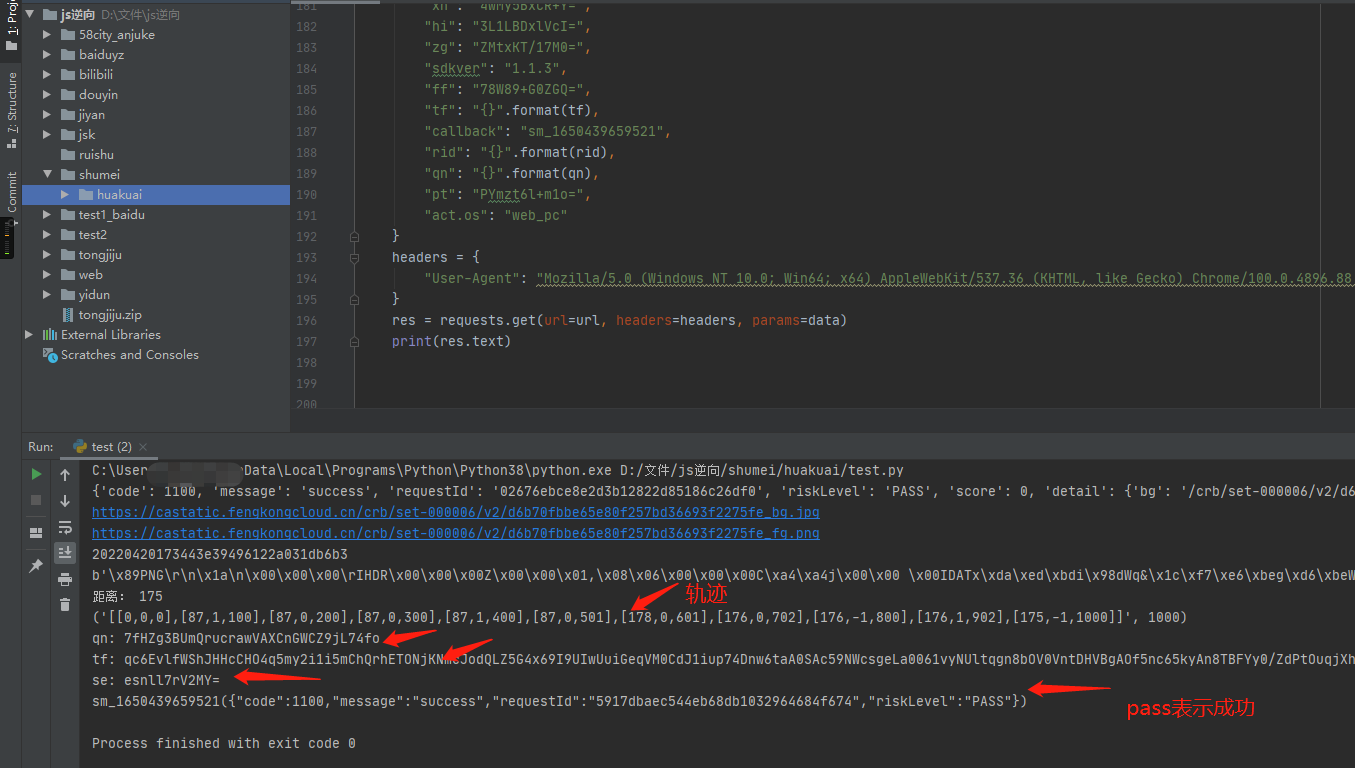
Task: Open the d6b70f...2275fe_fg.png link
Action: (x=456, y=533)
